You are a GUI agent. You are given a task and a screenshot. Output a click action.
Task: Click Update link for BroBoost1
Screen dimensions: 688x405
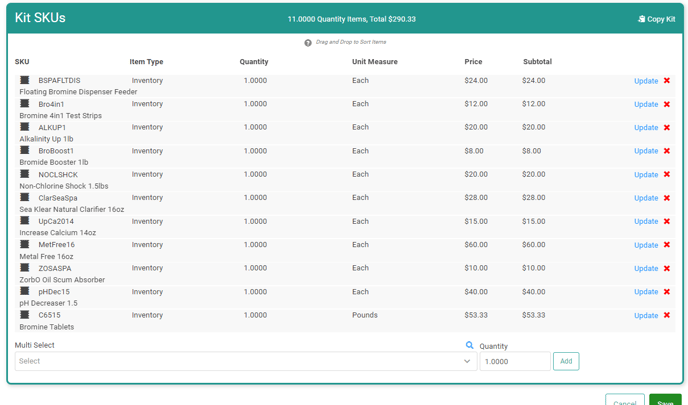pos(646,151)
